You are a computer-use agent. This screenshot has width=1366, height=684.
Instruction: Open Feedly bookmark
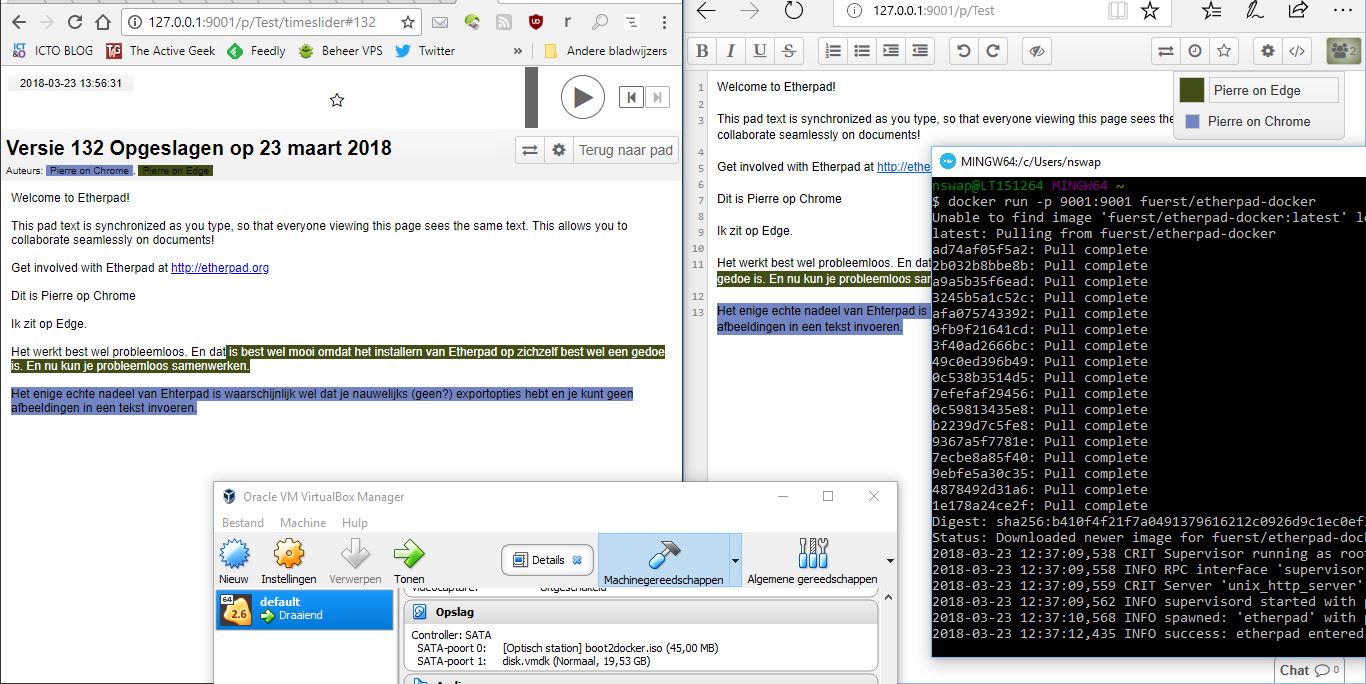pos(256,51)
